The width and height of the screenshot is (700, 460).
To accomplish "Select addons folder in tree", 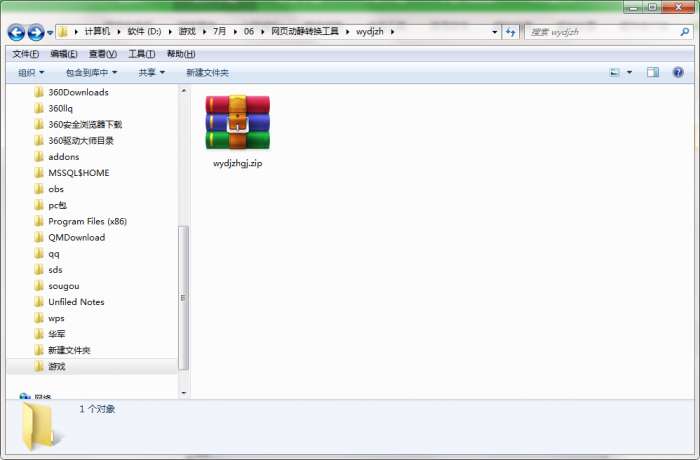I will tap(63, 157).
